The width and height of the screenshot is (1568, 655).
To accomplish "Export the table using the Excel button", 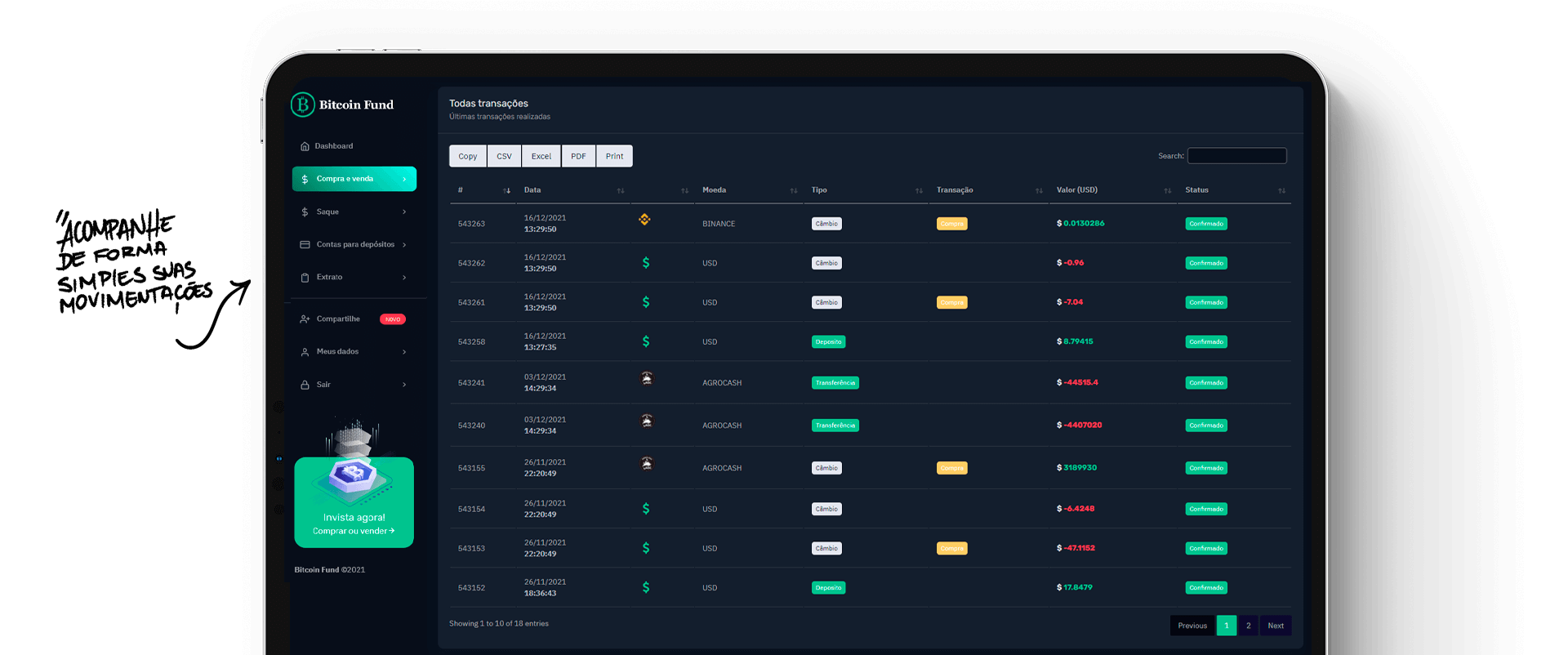I will coord(541,156).
